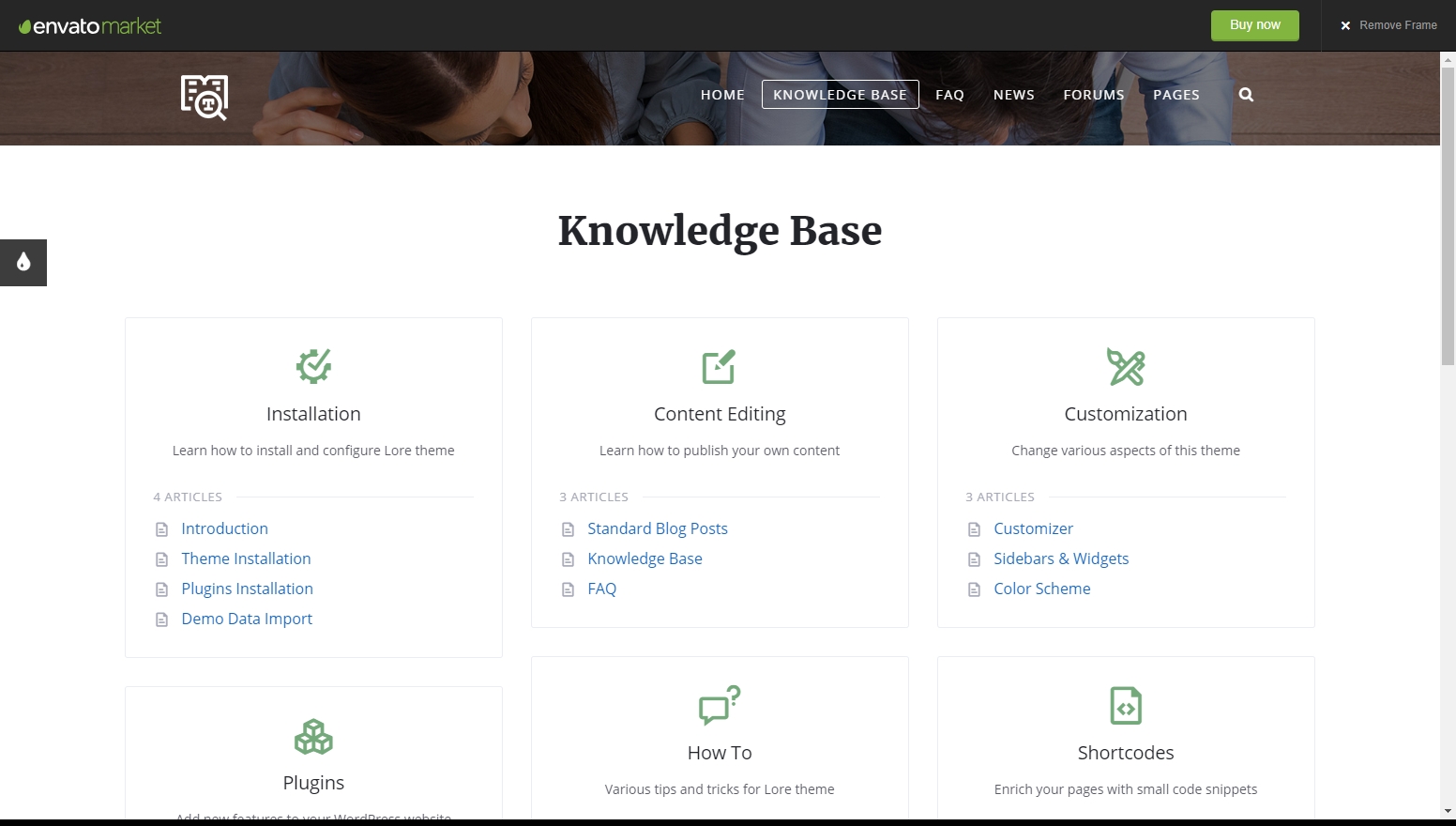
Task: Open the Theme Installation article
Action: (246, 558)
